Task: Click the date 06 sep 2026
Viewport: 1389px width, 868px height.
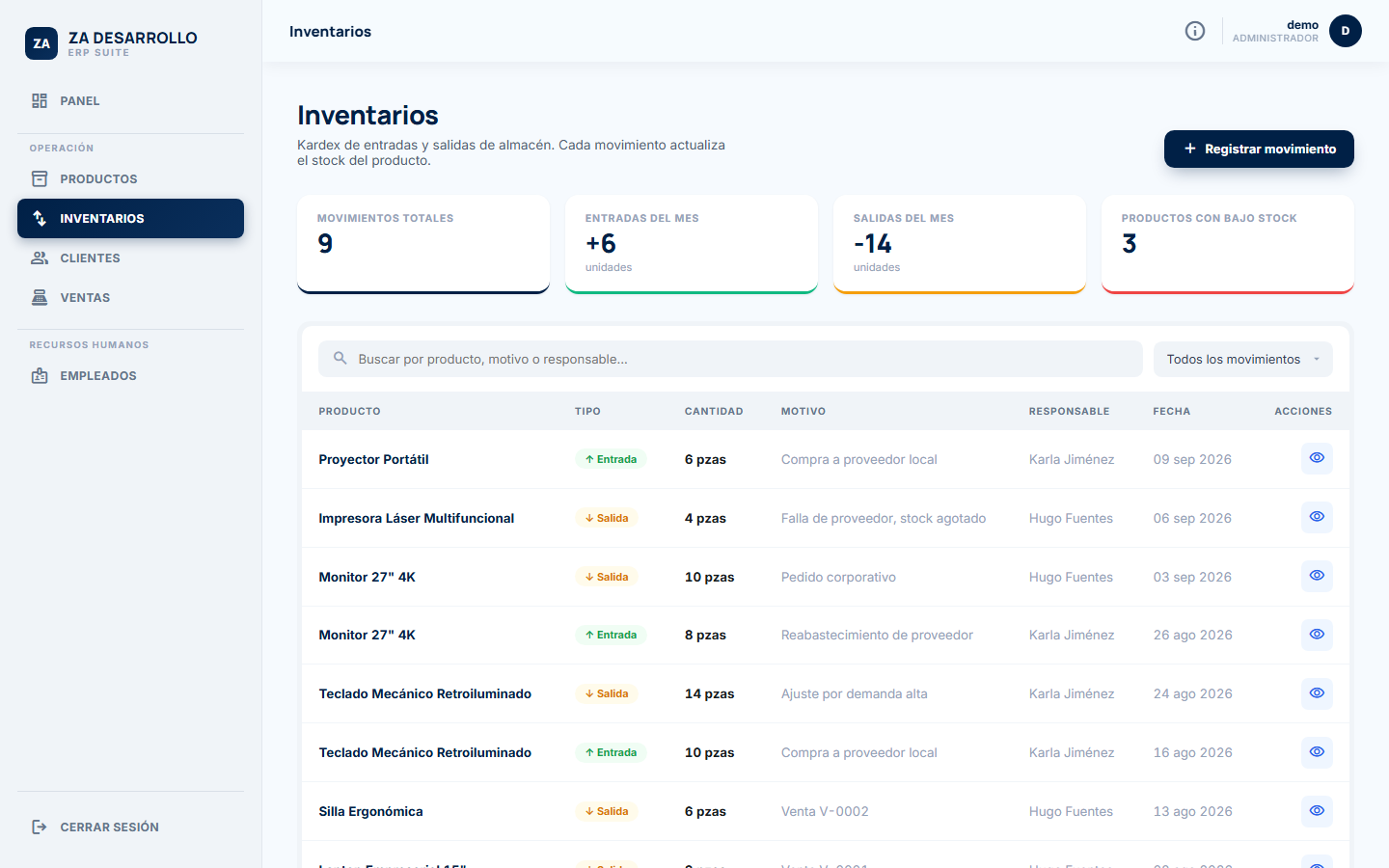Action: click(1192, 518)
